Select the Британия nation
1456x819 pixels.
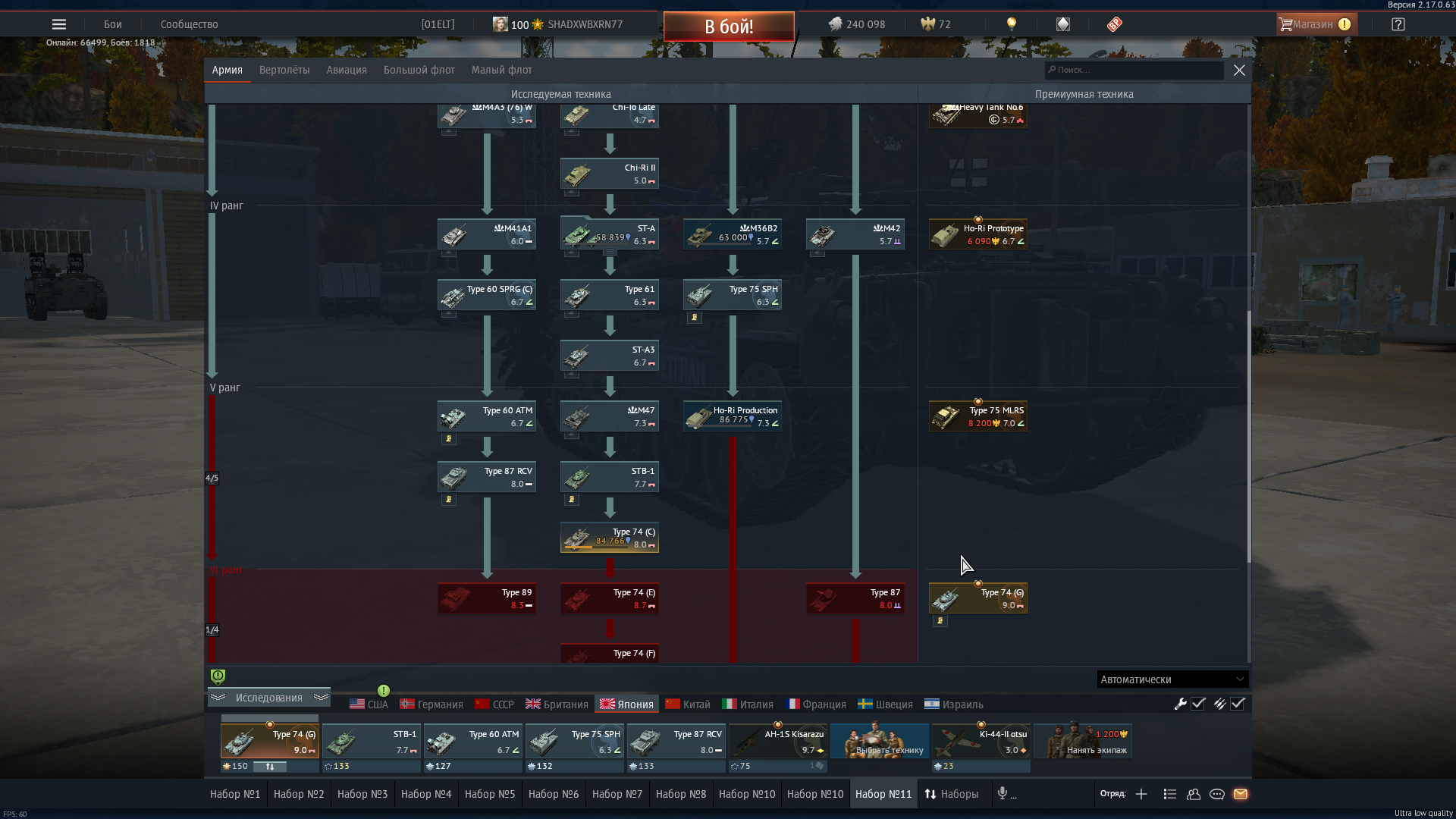[557, 704]
